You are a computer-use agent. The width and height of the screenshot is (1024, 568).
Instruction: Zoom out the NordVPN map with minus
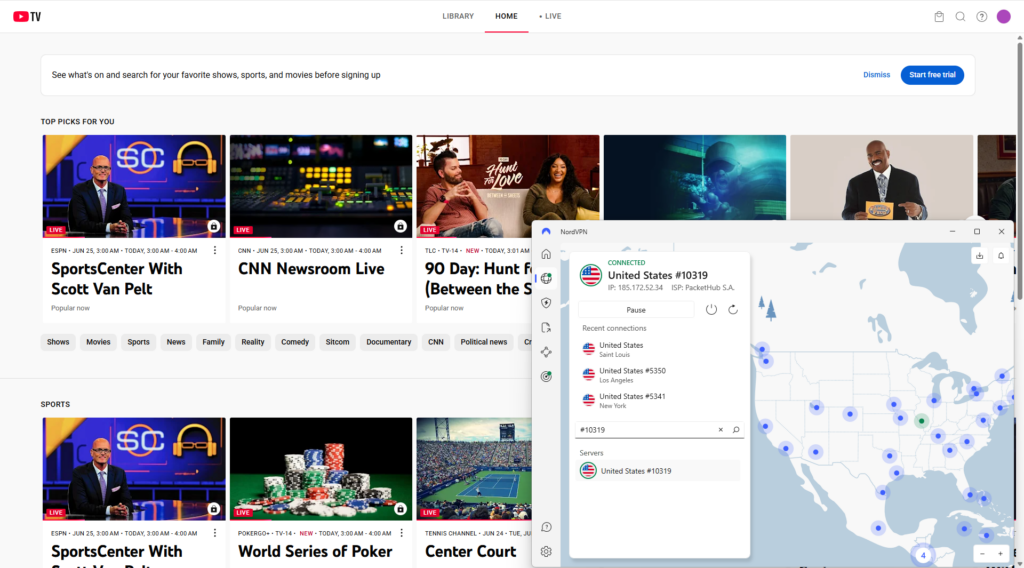pos(982,554)
